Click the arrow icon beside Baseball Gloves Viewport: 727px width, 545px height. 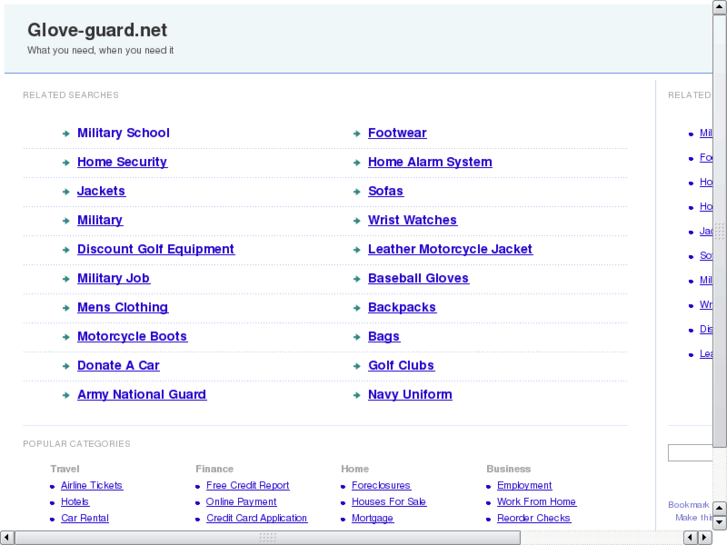357,279
